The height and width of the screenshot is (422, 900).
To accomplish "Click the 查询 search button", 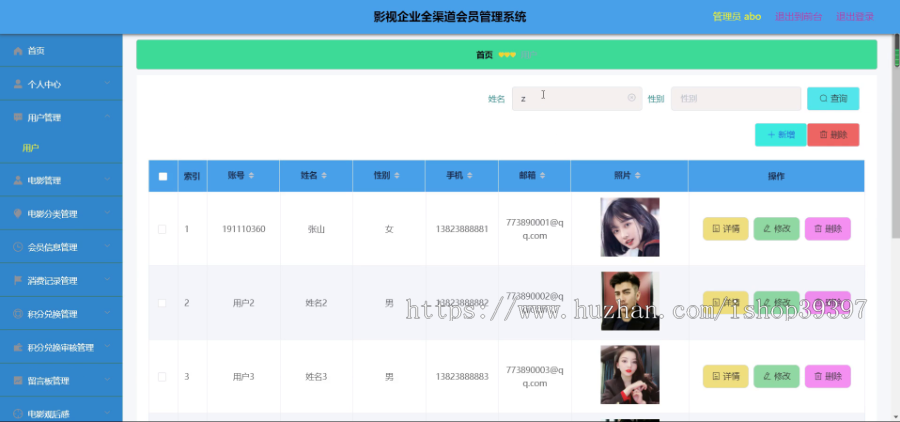I will click(833, 99).
